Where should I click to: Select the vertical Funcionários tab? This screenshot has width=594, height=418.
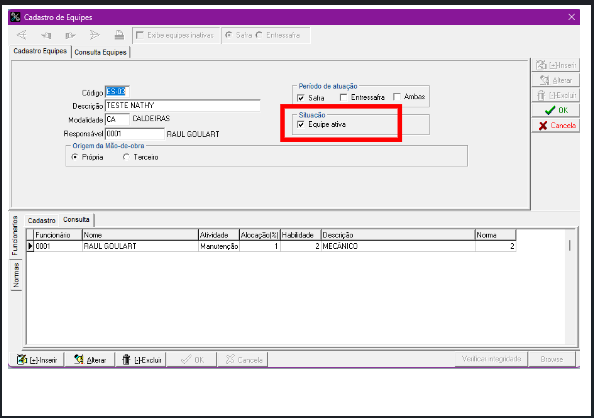click(15, 235)
